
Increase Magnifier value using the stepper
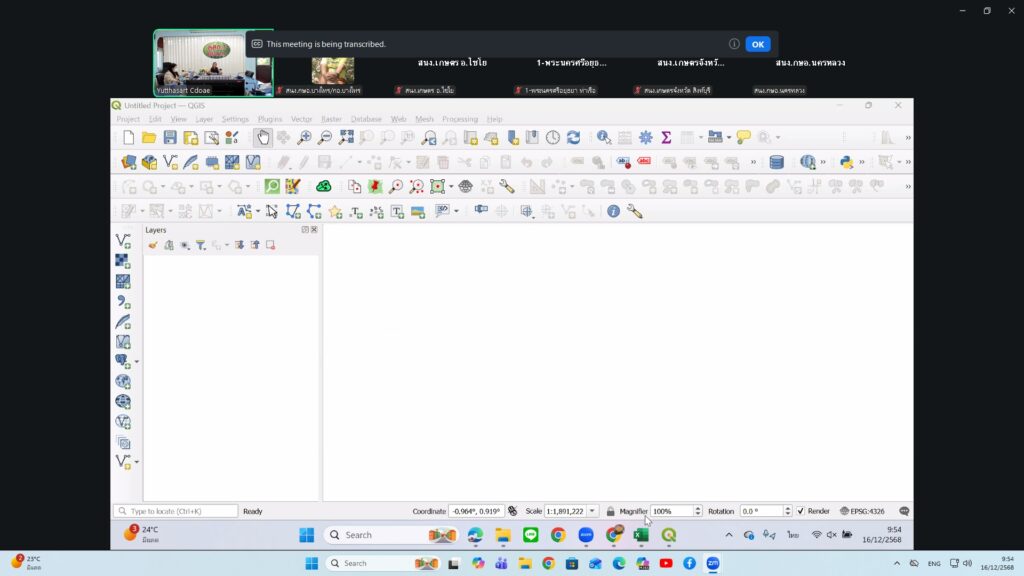[698, 508]
